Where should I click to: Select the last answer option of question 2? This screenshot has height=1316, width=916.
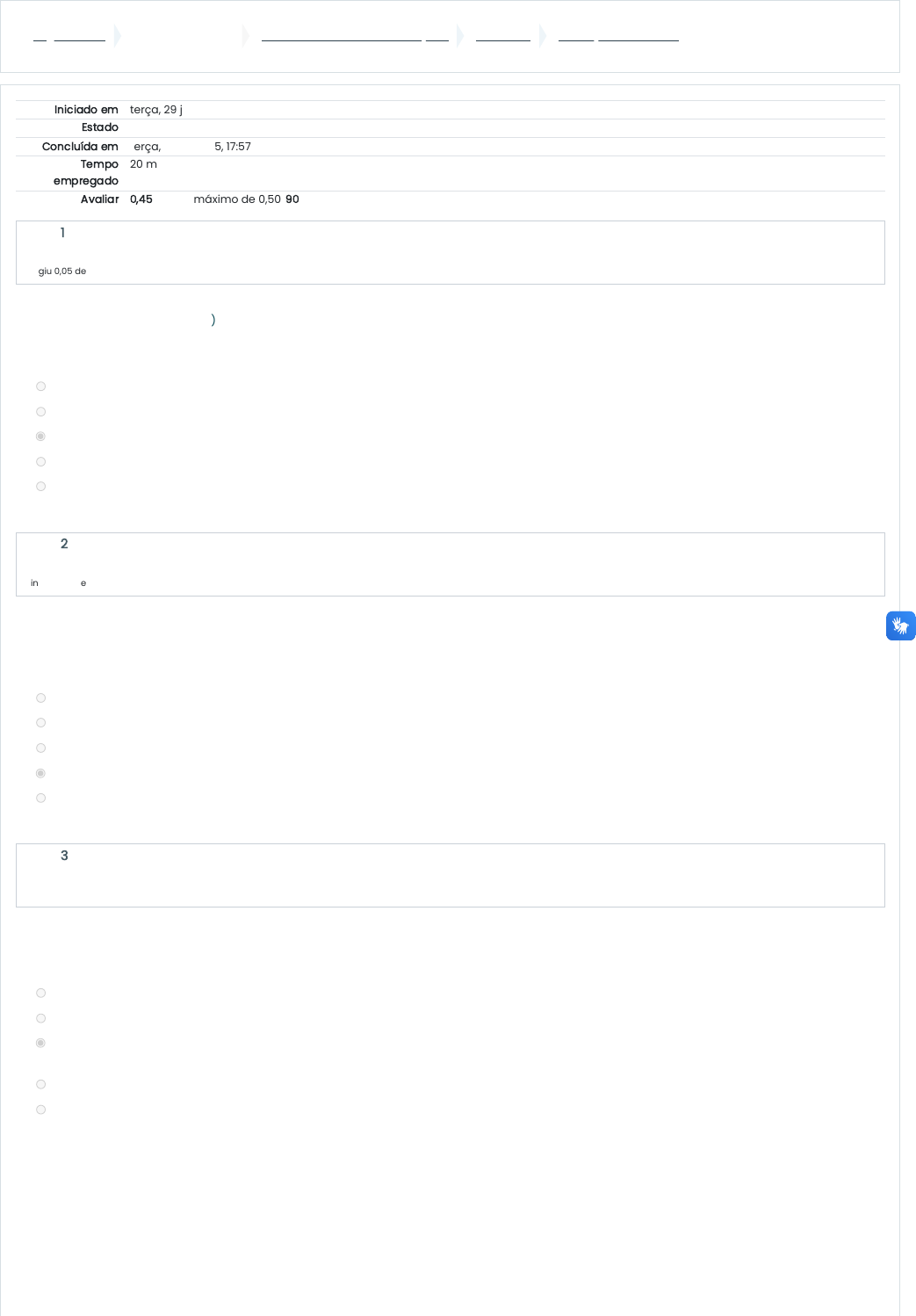pyautogui.click(x=40, y=799)
